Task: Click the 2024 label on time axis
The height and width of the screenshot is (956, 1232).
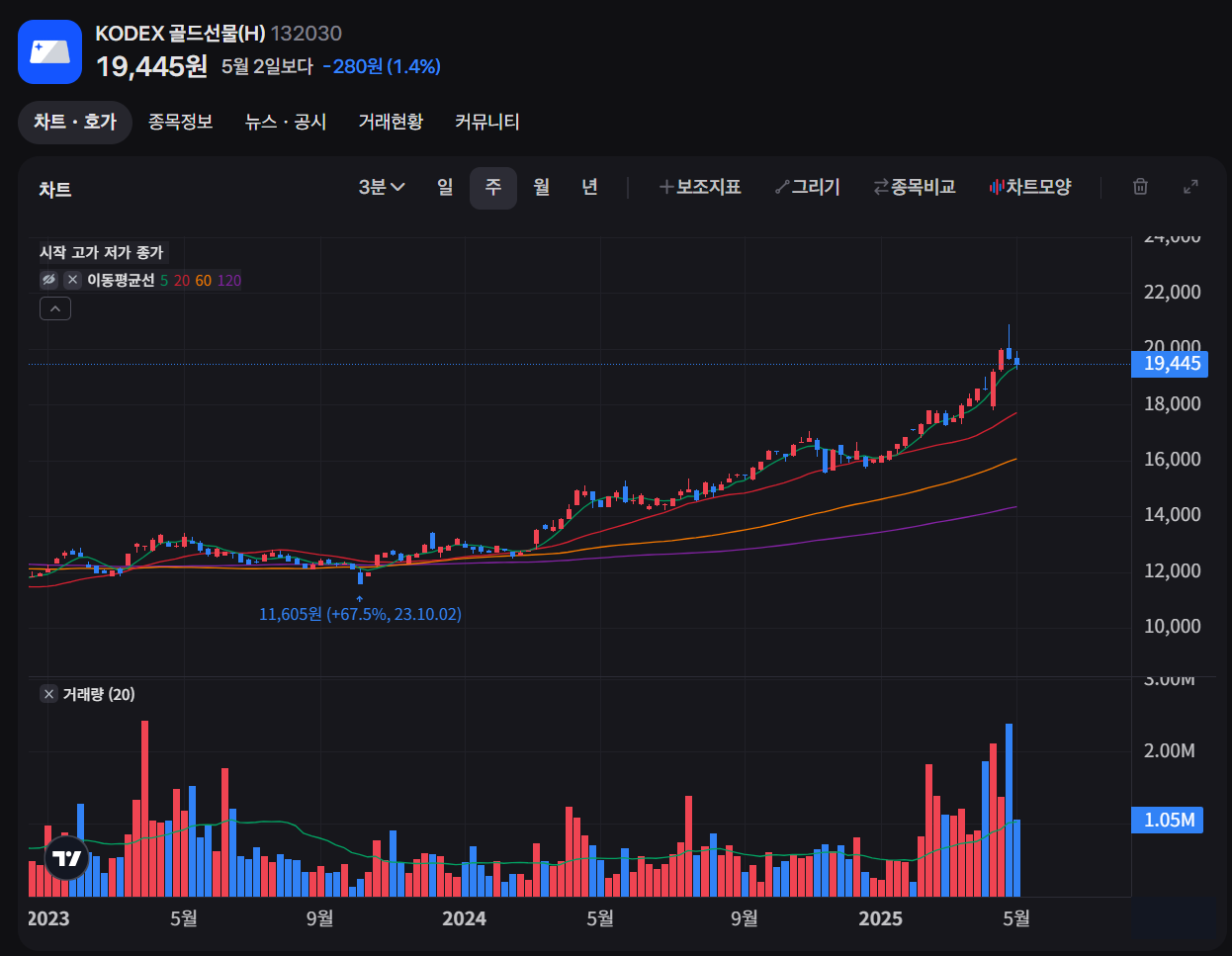Action: click(464, 918)
